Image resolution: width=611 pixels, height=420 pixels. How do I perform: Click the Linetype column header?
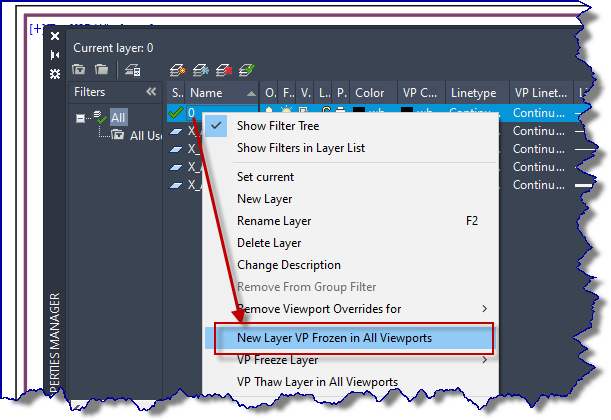pyautogui.click(x=477, y=93)
